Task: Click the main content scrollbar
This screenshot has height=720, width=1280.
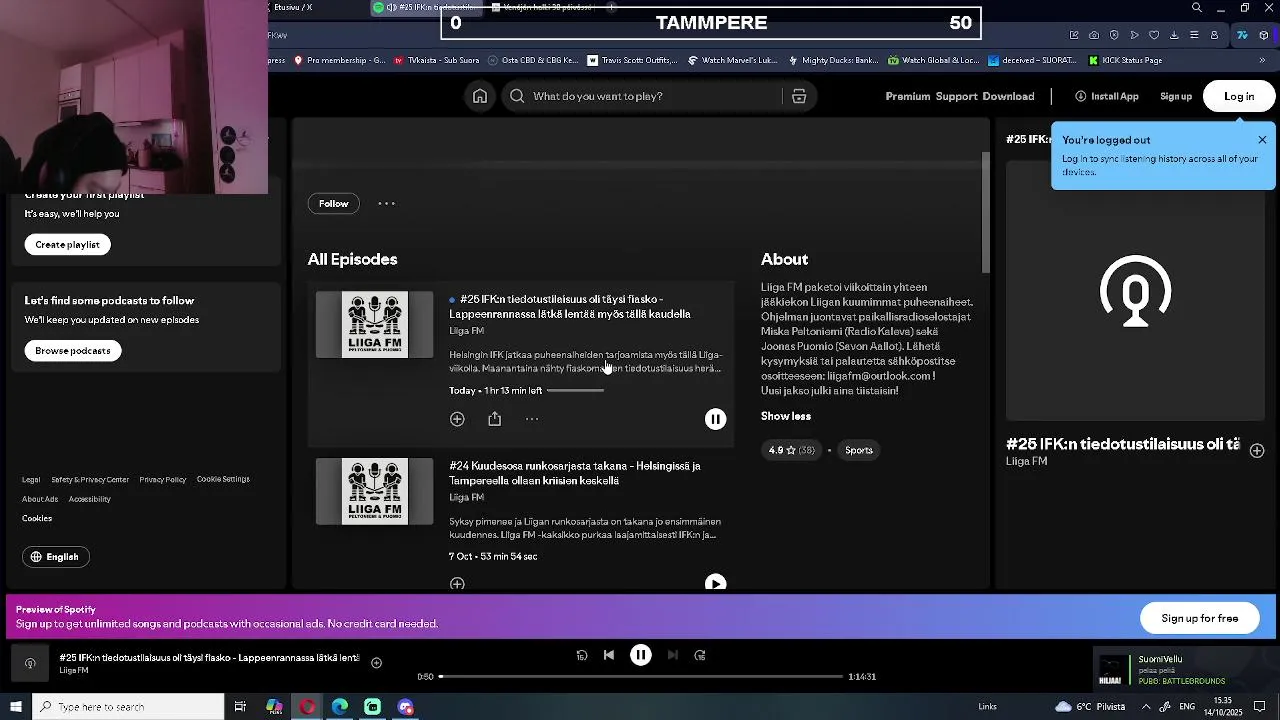Action: click(x=985, y=213)
